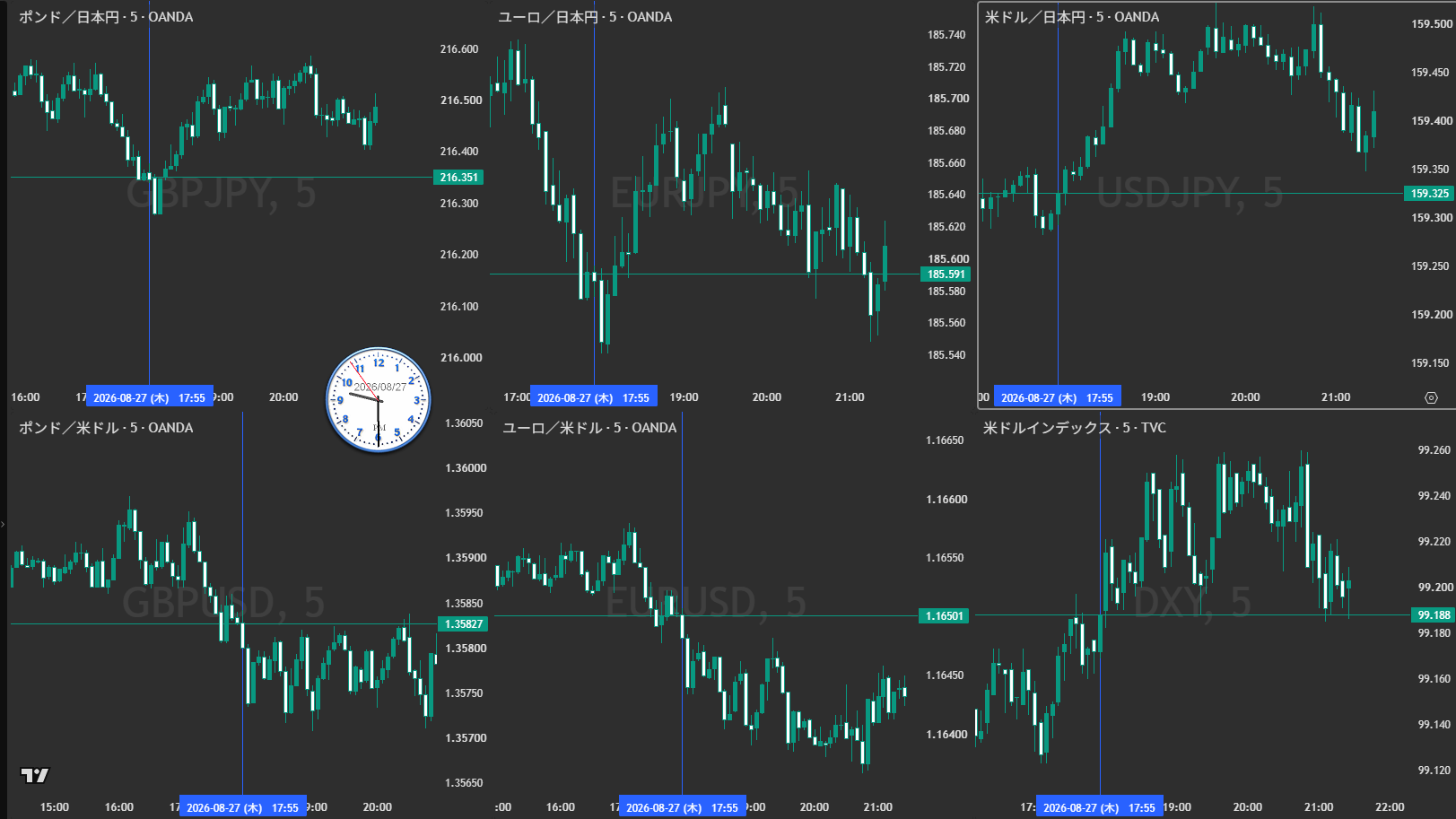The image size is (1456, 819).
Task: Click 16:00 on the EURUSD time axis
Action: 561,807
